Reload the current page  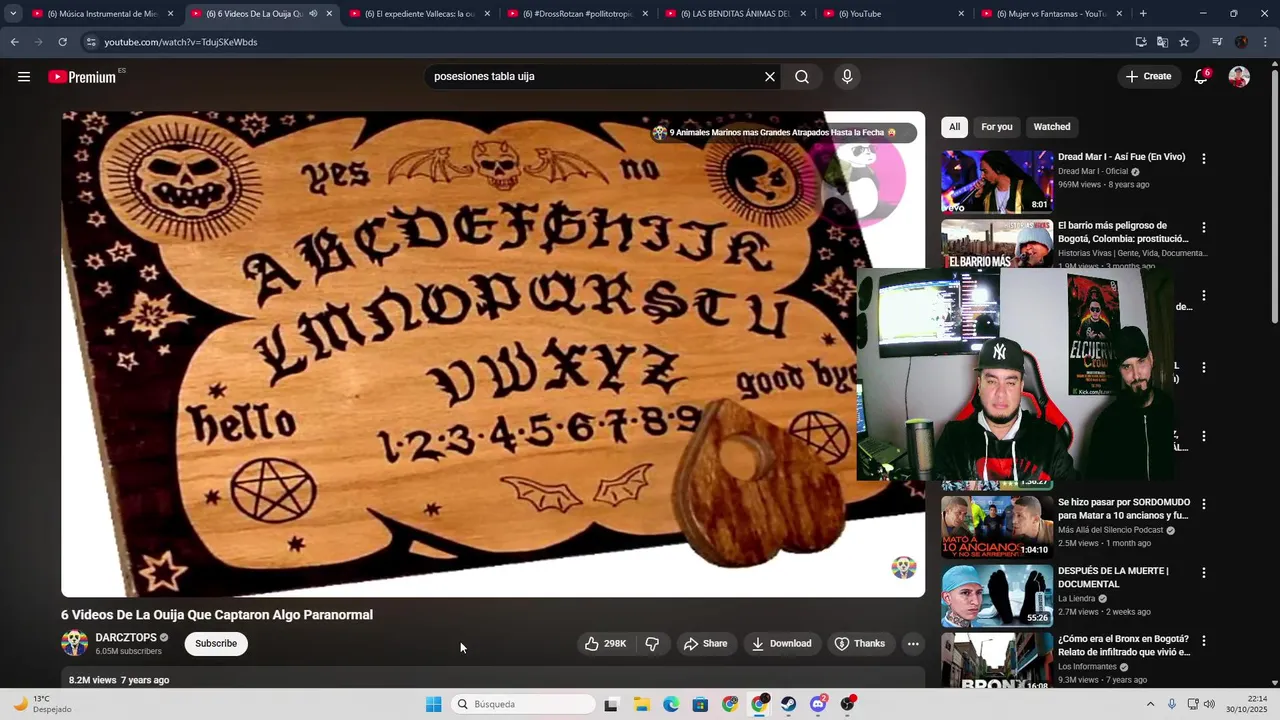62,42
